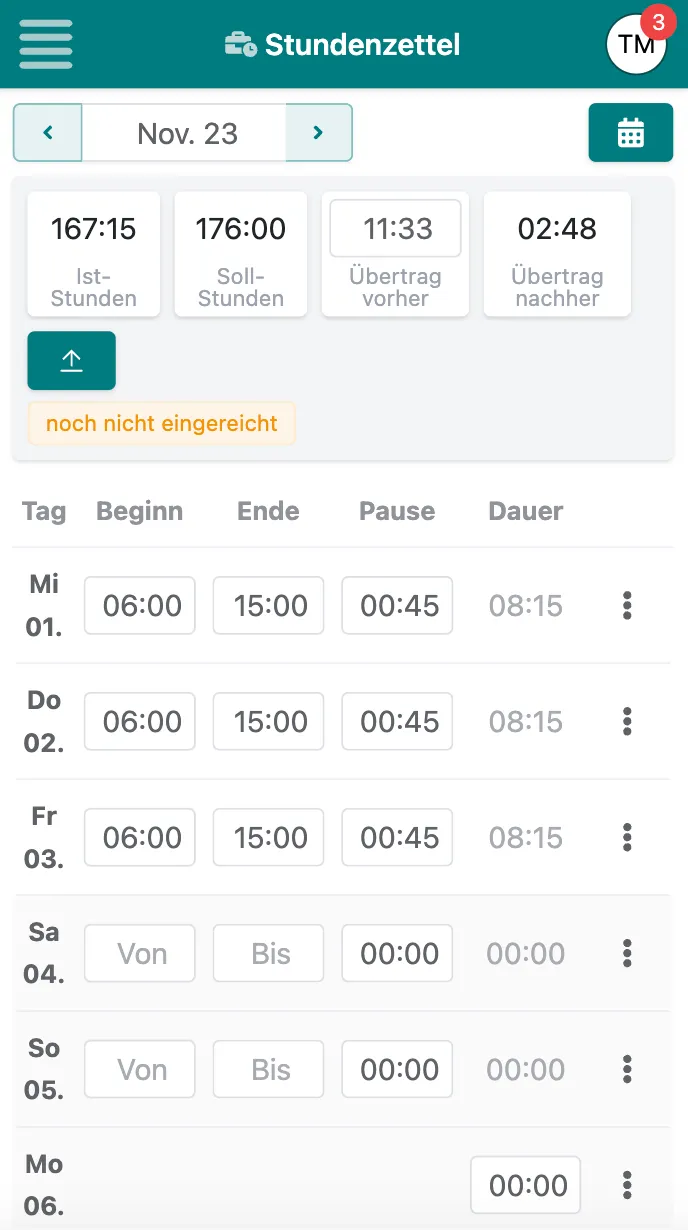This screenshot has height=1230, width=688.
Task: Open the calendar picker icon
Action: (x=631, y=132)
